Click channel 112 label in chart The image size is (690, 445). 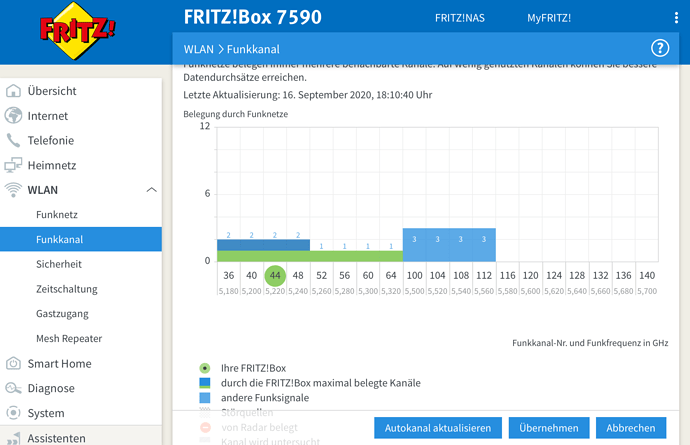(x=484, y=276)
